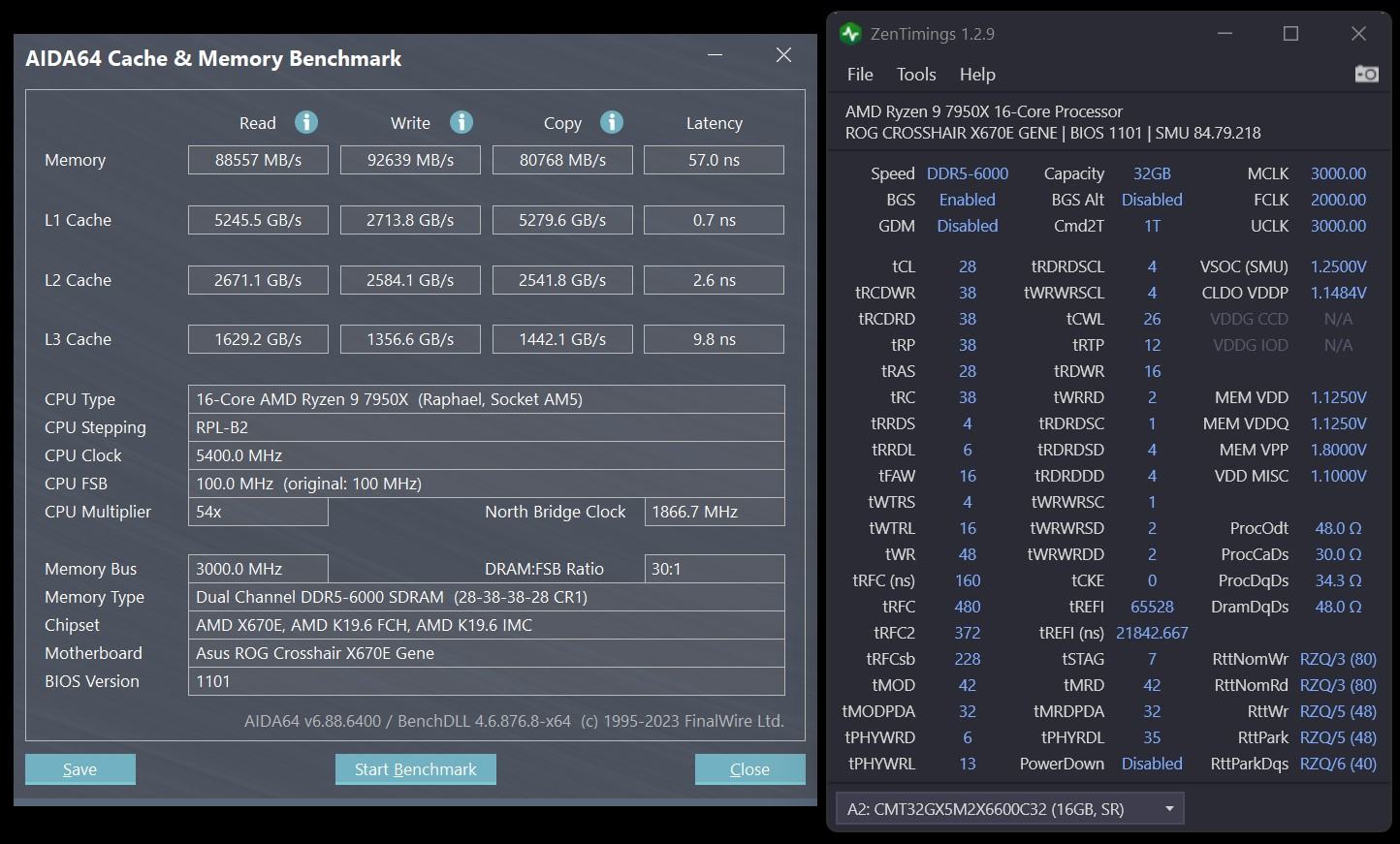The image size is (1400, 844).
Task: Maximize the ZenTimings window
Action: [1290, 34]
